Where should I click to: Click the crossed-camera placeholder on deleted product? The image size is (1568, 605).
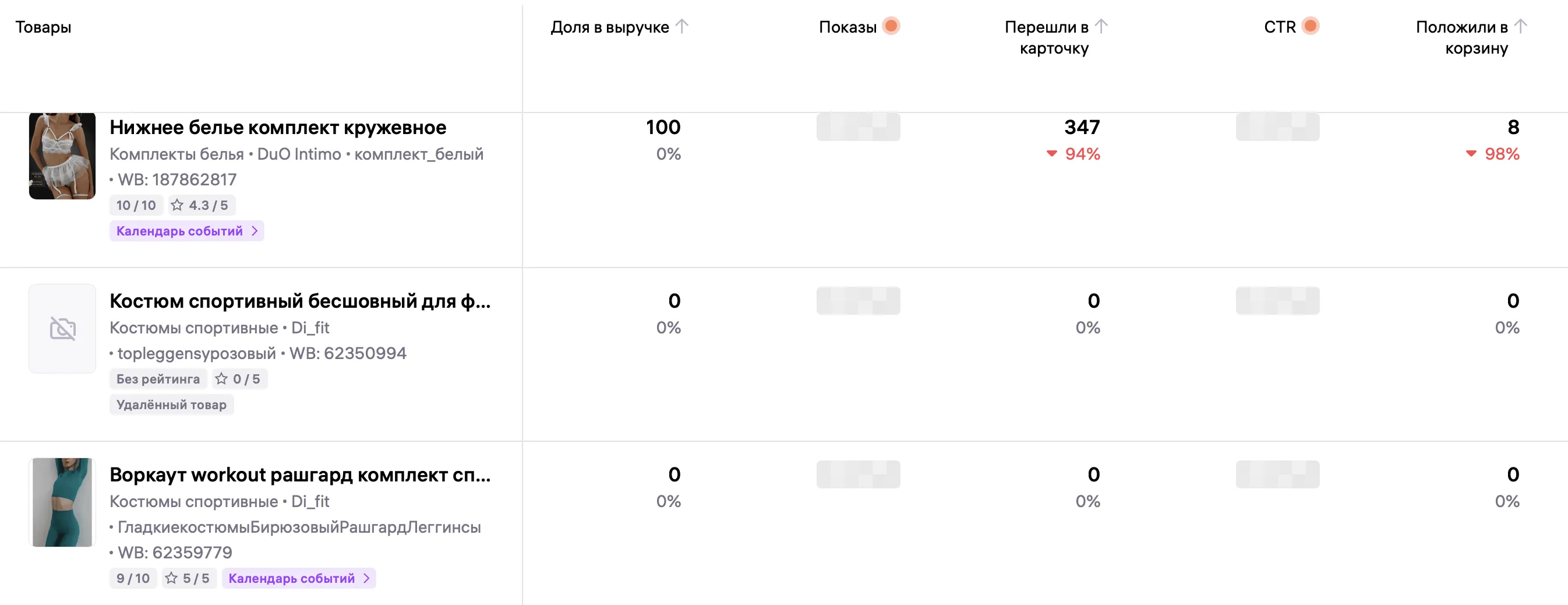62,328
